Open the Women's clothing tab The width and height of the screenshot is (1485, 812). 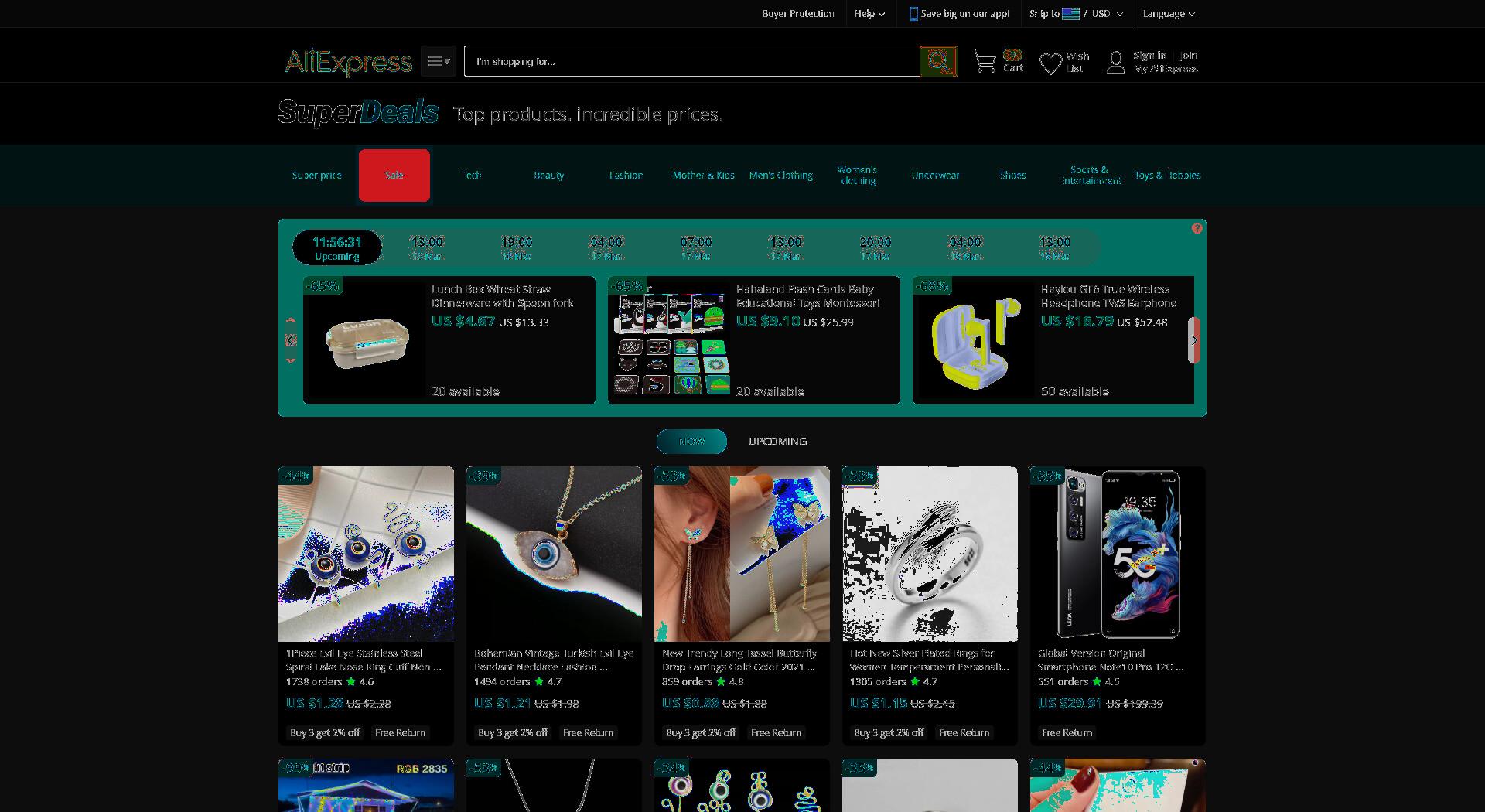(x=858, y=176)
